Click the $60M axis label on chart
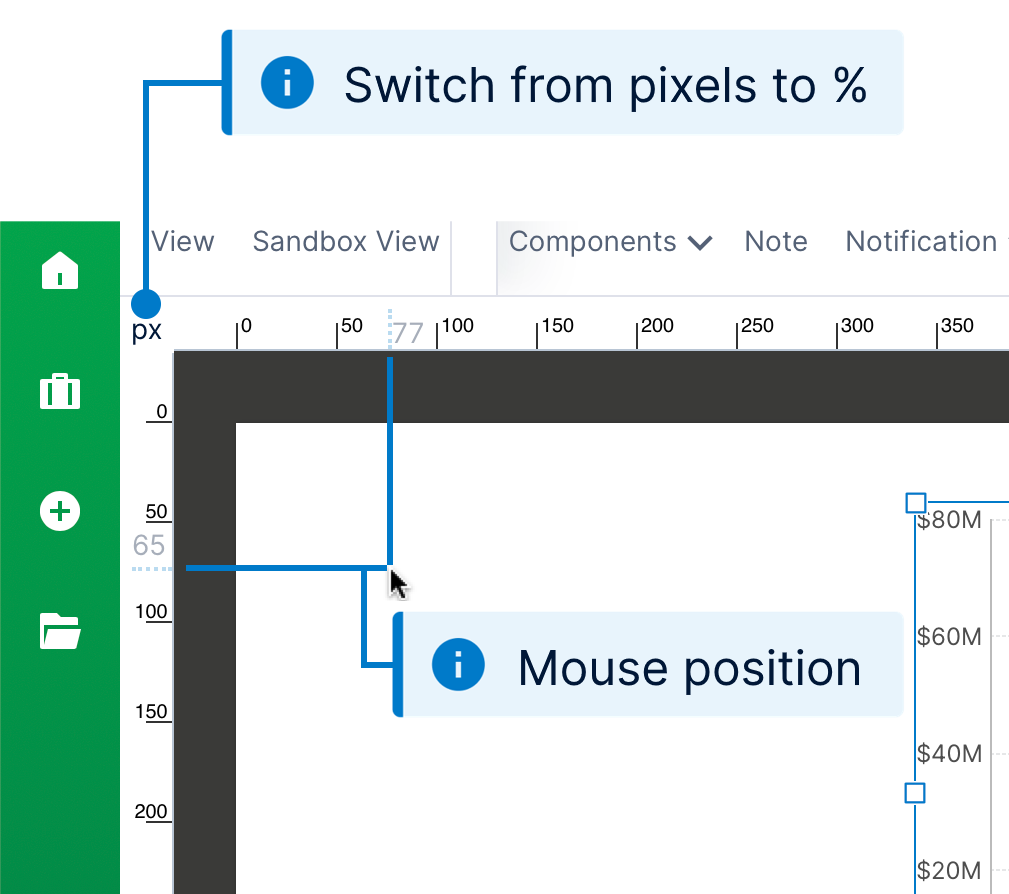1009x894 pixels. [x=949, y=637]
